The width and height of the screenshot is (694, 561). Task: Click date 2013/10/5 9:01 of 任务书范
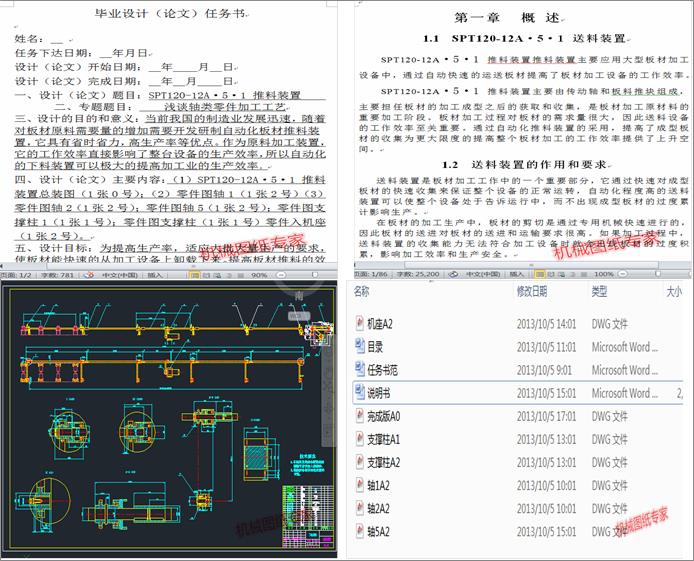click(544, 370)
